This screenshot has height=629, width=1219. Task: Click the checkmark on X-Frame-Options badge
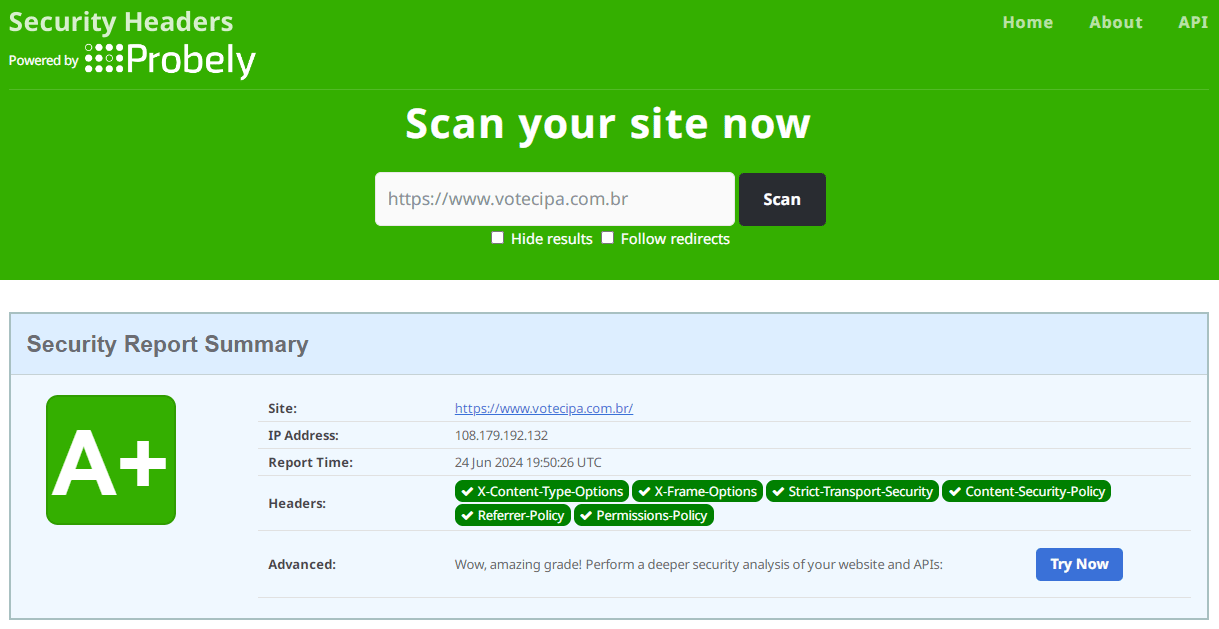(648, 491)
